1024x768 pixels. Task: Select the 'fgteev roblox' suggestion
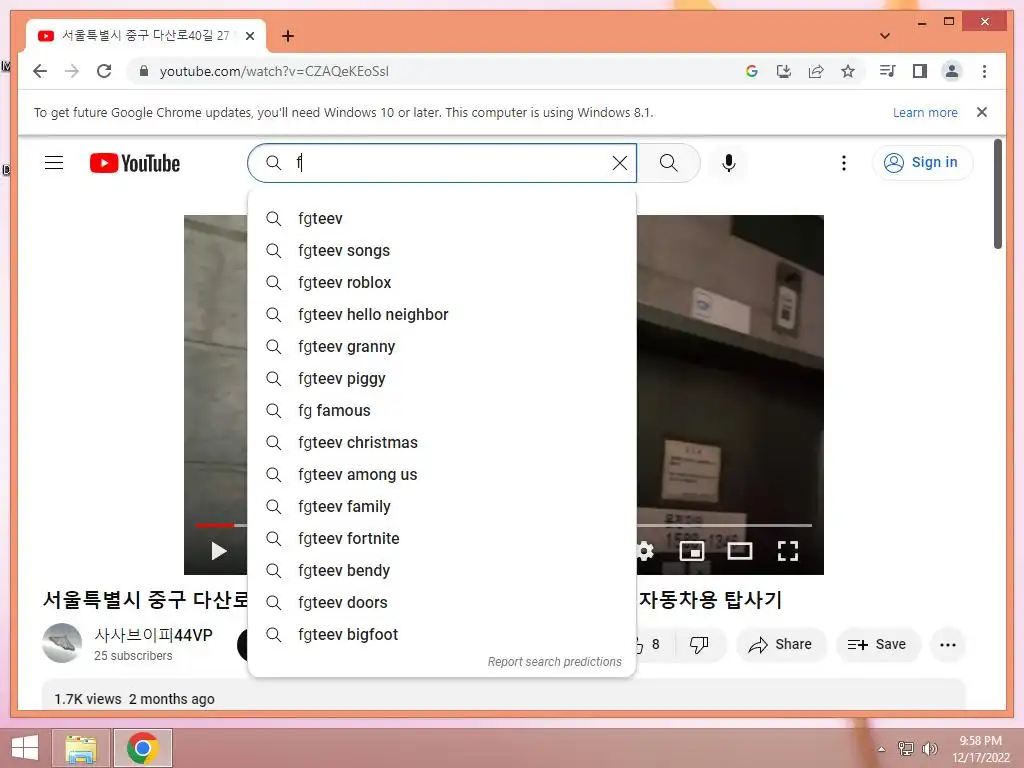[441, 282]
